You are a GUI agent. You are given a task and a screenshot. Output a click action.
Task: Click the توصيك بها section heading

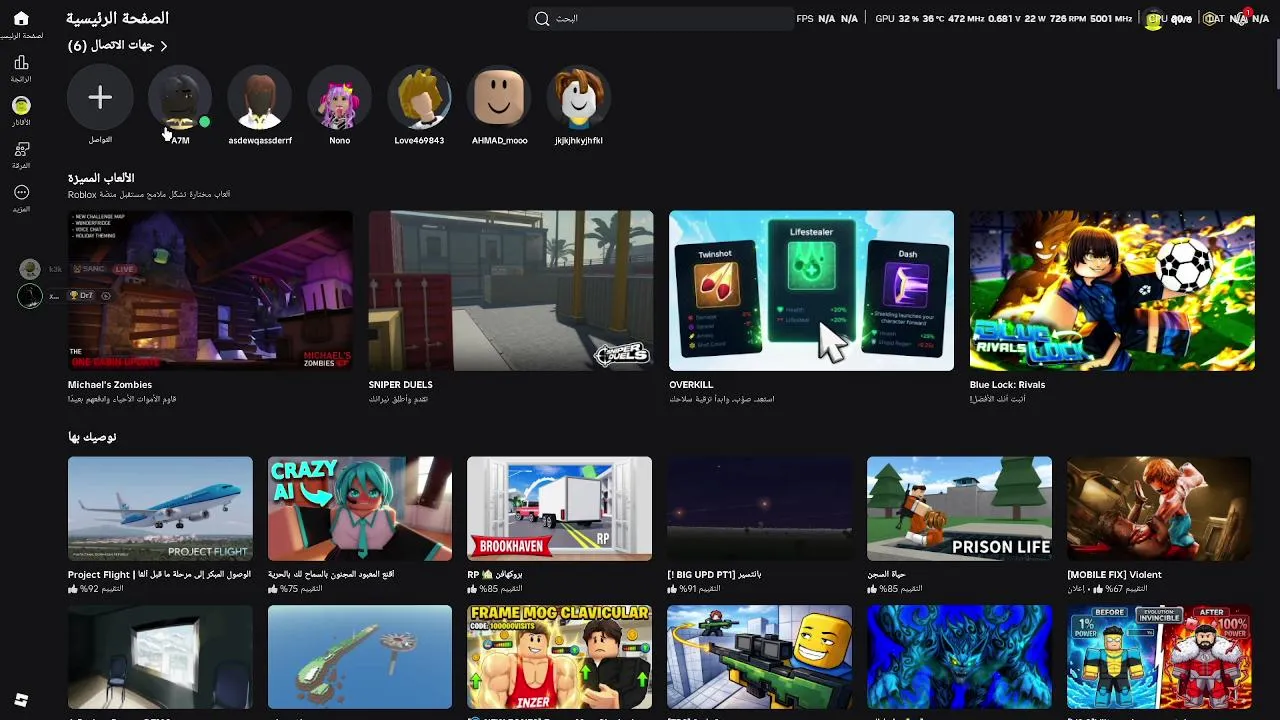click(92, 437)
